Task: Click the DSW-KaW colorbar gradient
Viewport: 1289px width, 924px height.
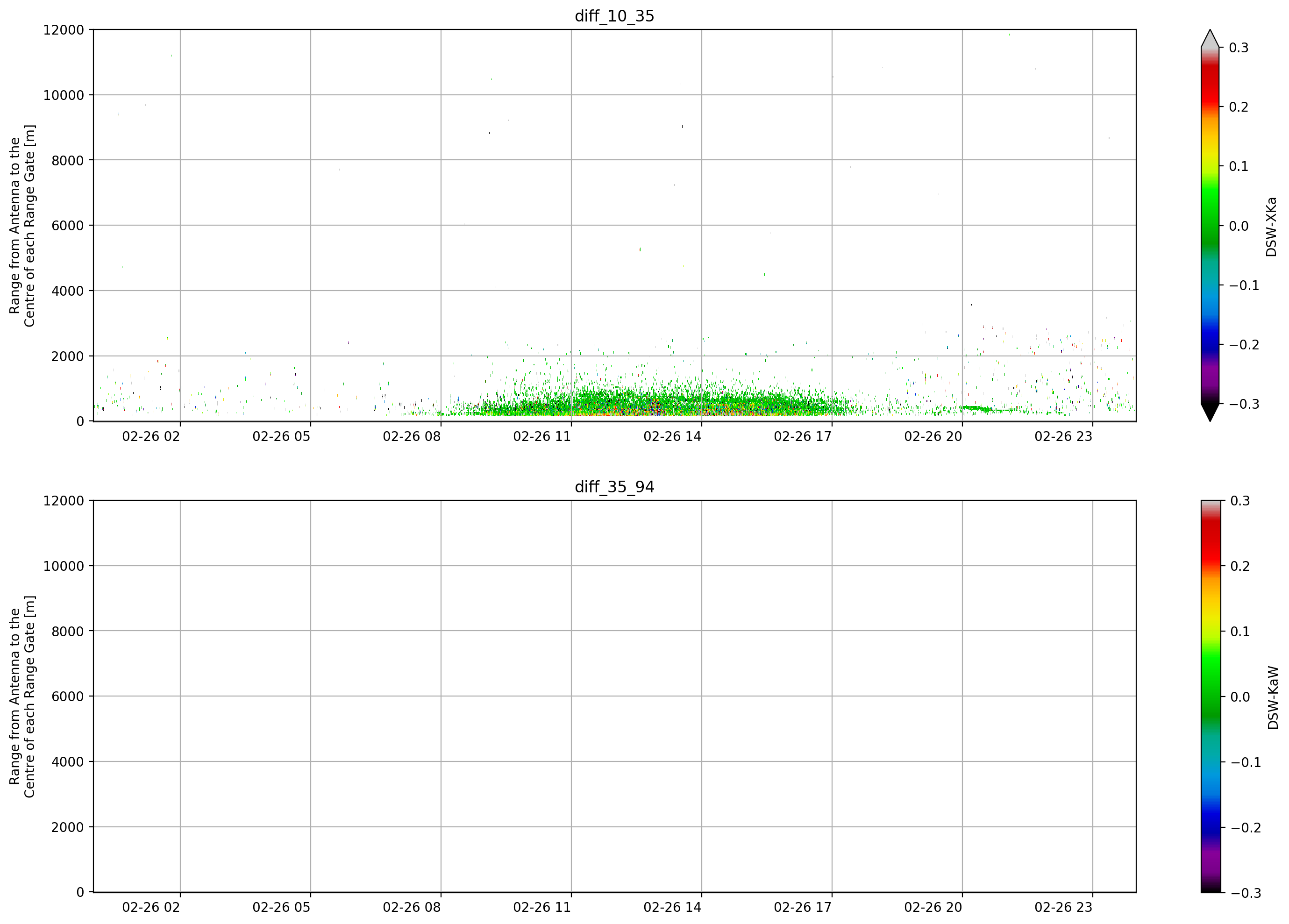Action: (x=1210, y=697)
